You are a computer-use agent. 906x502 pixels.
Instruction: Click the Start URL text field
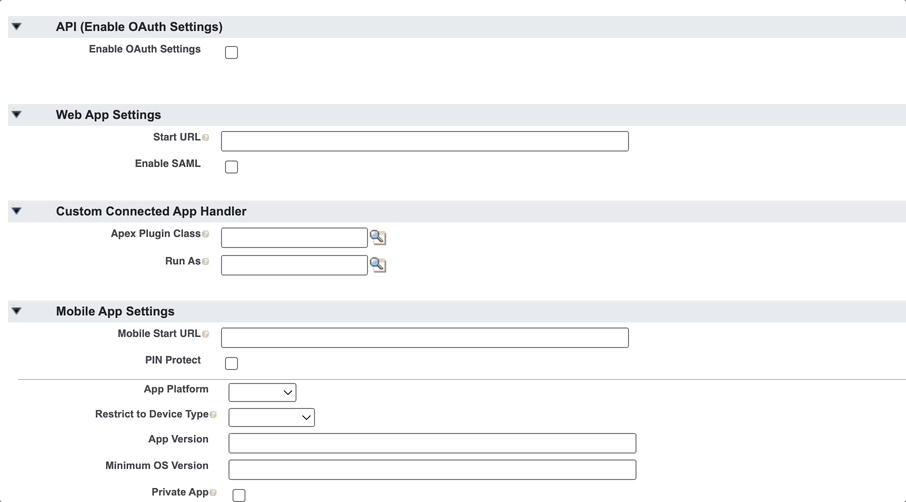tap(424, 141)
